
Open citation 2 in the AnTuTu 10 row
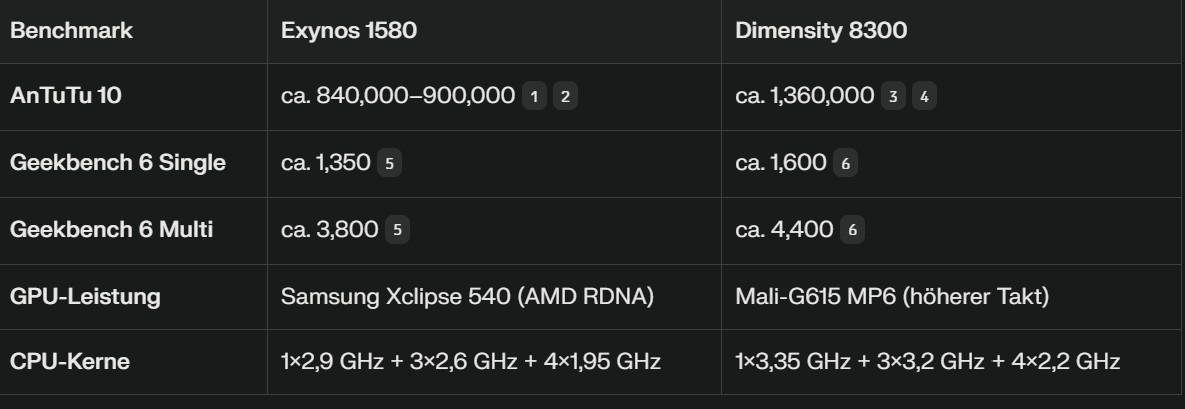point(566,96)
